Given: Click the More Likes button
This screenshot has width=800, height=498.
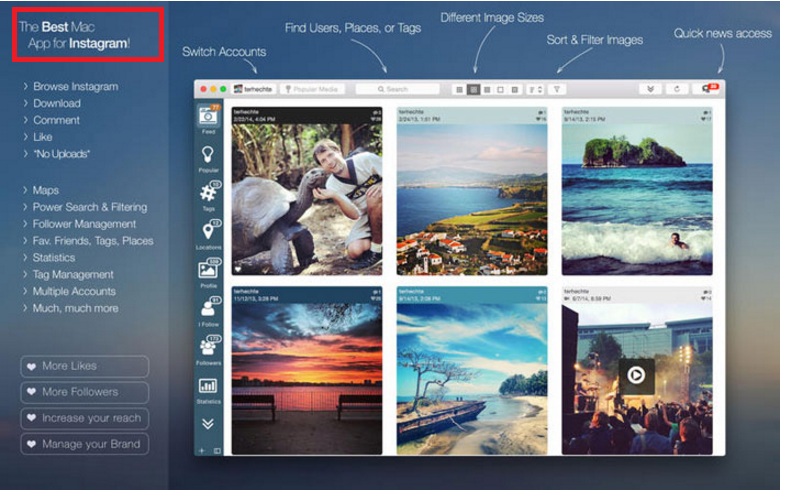Looking at the screenshot, I should (85, 366).
